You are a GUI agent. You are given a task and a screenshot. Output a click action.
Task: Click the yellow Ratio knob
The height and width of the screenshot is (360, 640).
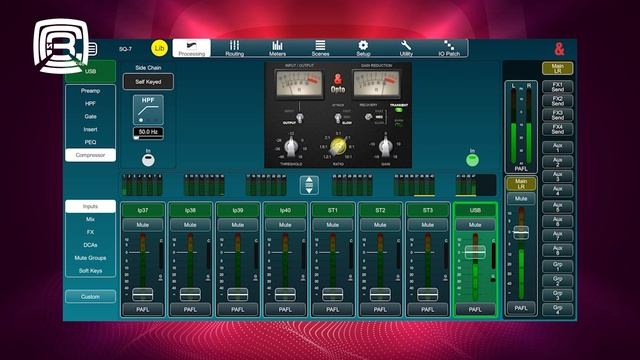point(338,146)
